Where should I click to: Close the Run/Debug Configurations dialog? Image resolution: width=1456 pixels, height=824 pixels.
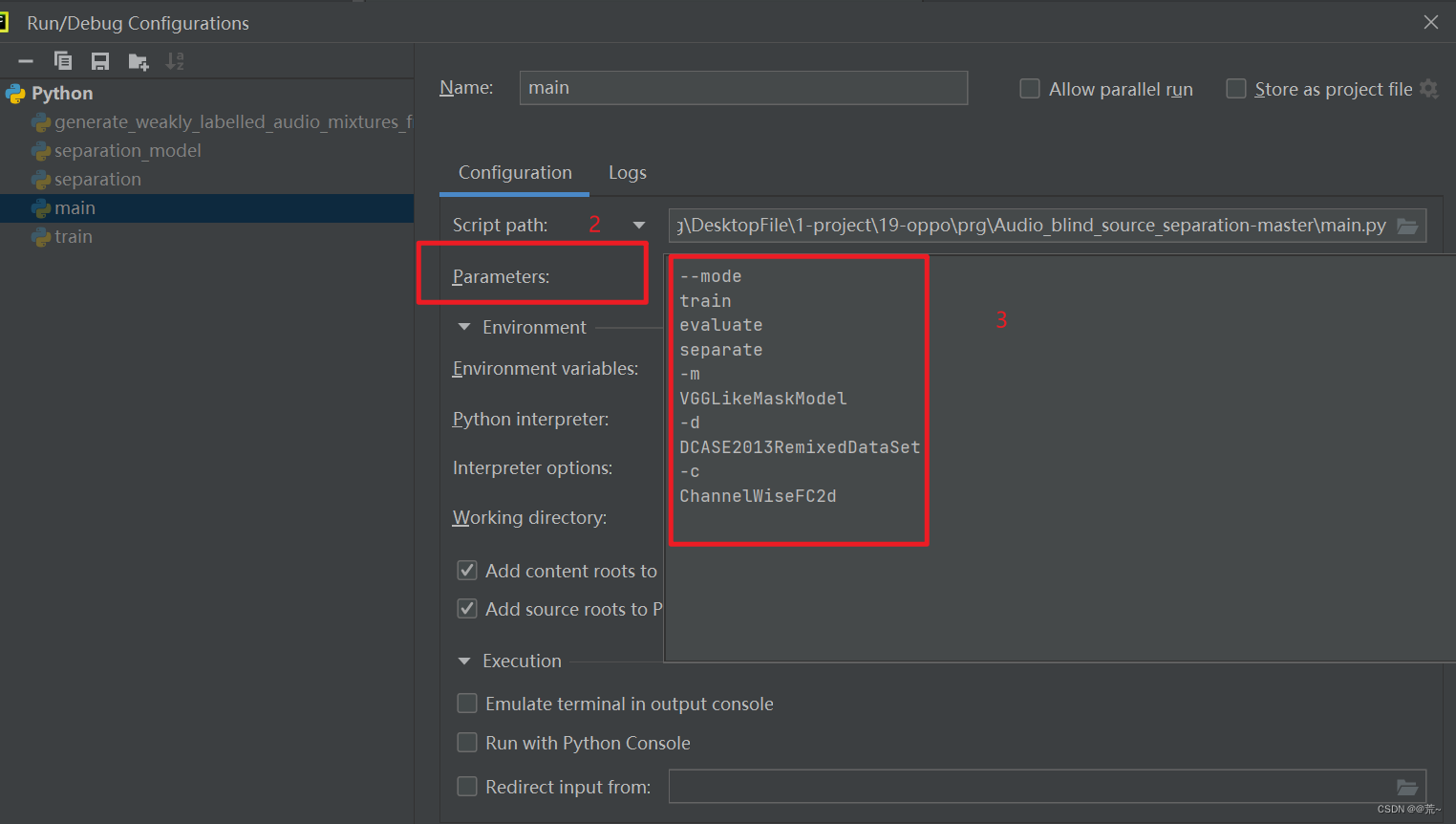1431,22
